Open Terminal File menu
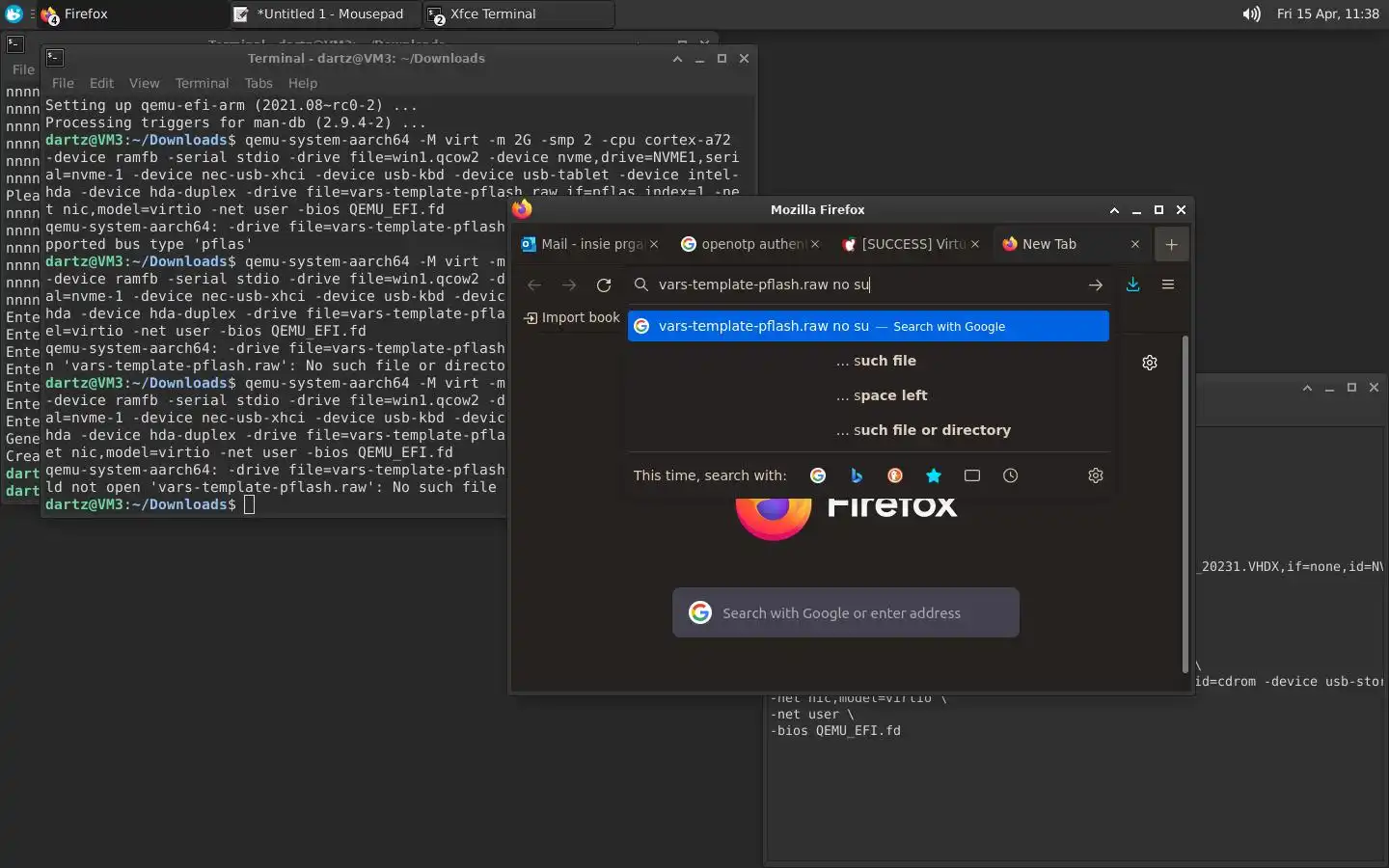 coord(63,83)
